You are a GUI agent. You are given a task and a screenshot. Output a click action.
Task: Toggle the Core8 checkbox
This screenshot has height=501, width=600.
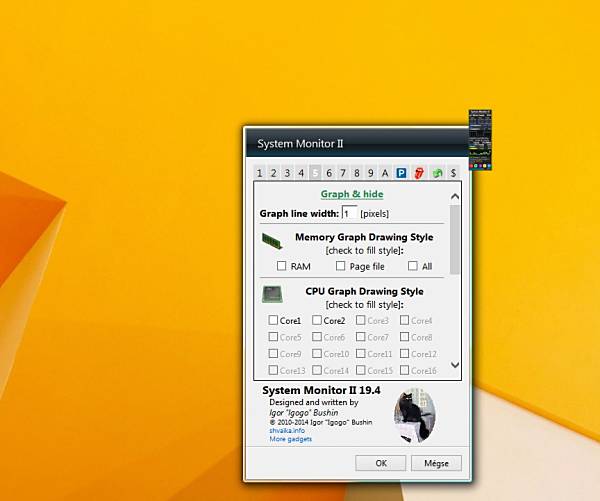point(404,336)
